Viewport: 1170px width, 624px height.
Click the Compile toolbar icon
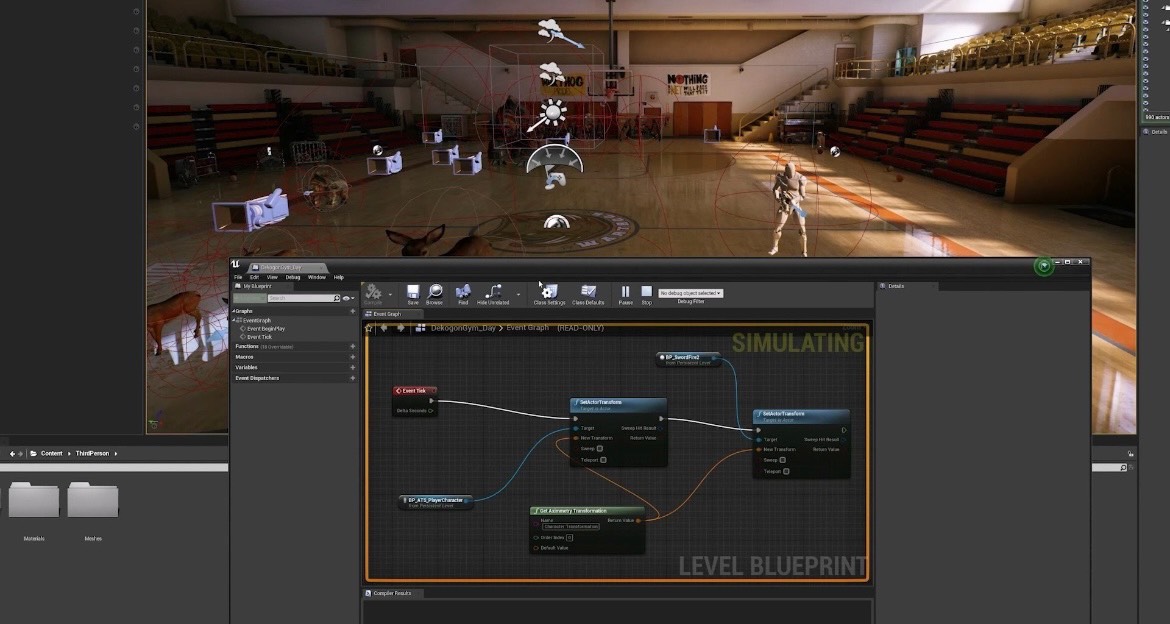(x=373, y=293)
